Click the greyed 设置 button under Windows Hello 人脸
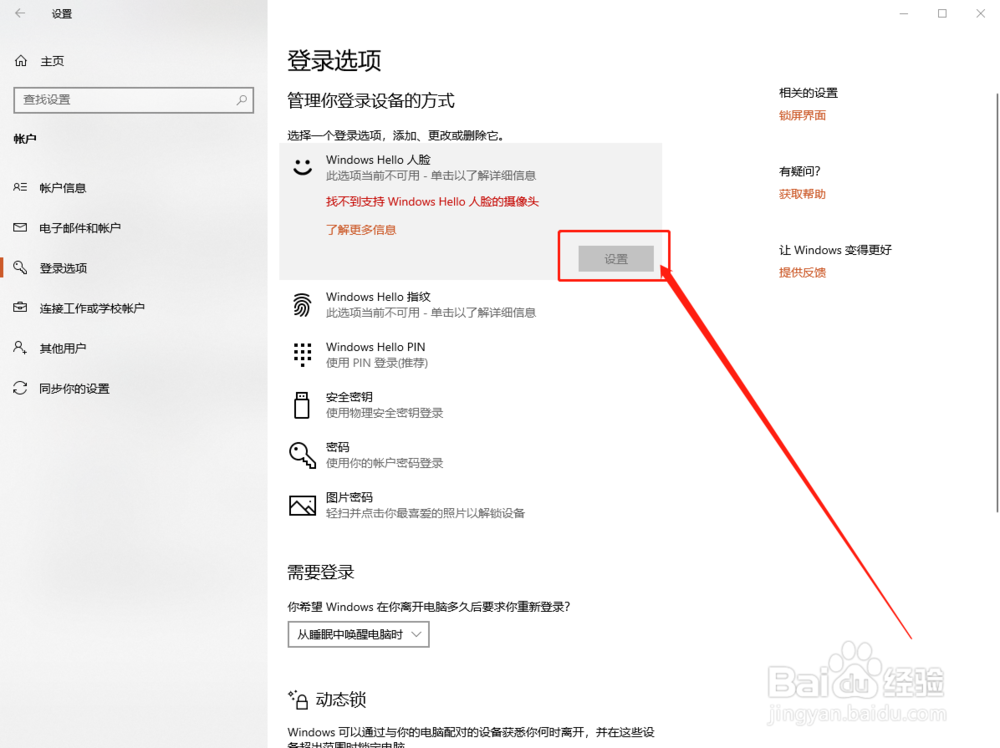 point(616,259)
